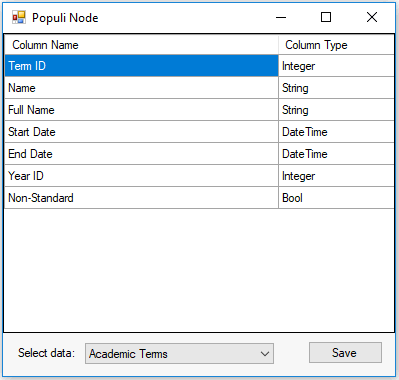
Task: Select the Term ID row
Action: pos(142,66)
